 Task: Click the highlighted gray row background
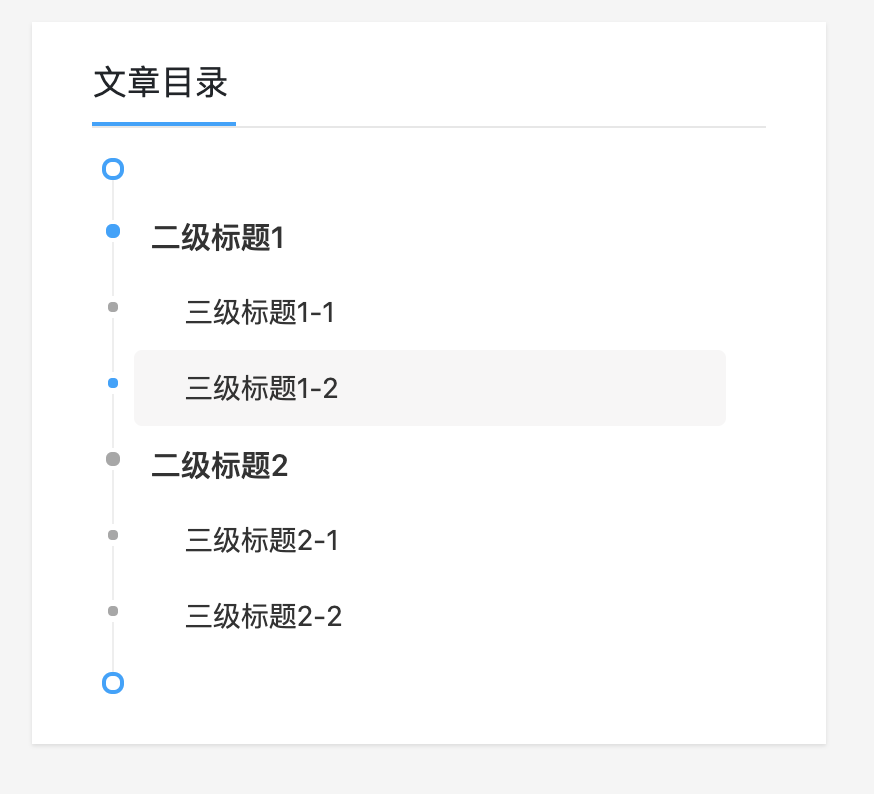(500, 388)
